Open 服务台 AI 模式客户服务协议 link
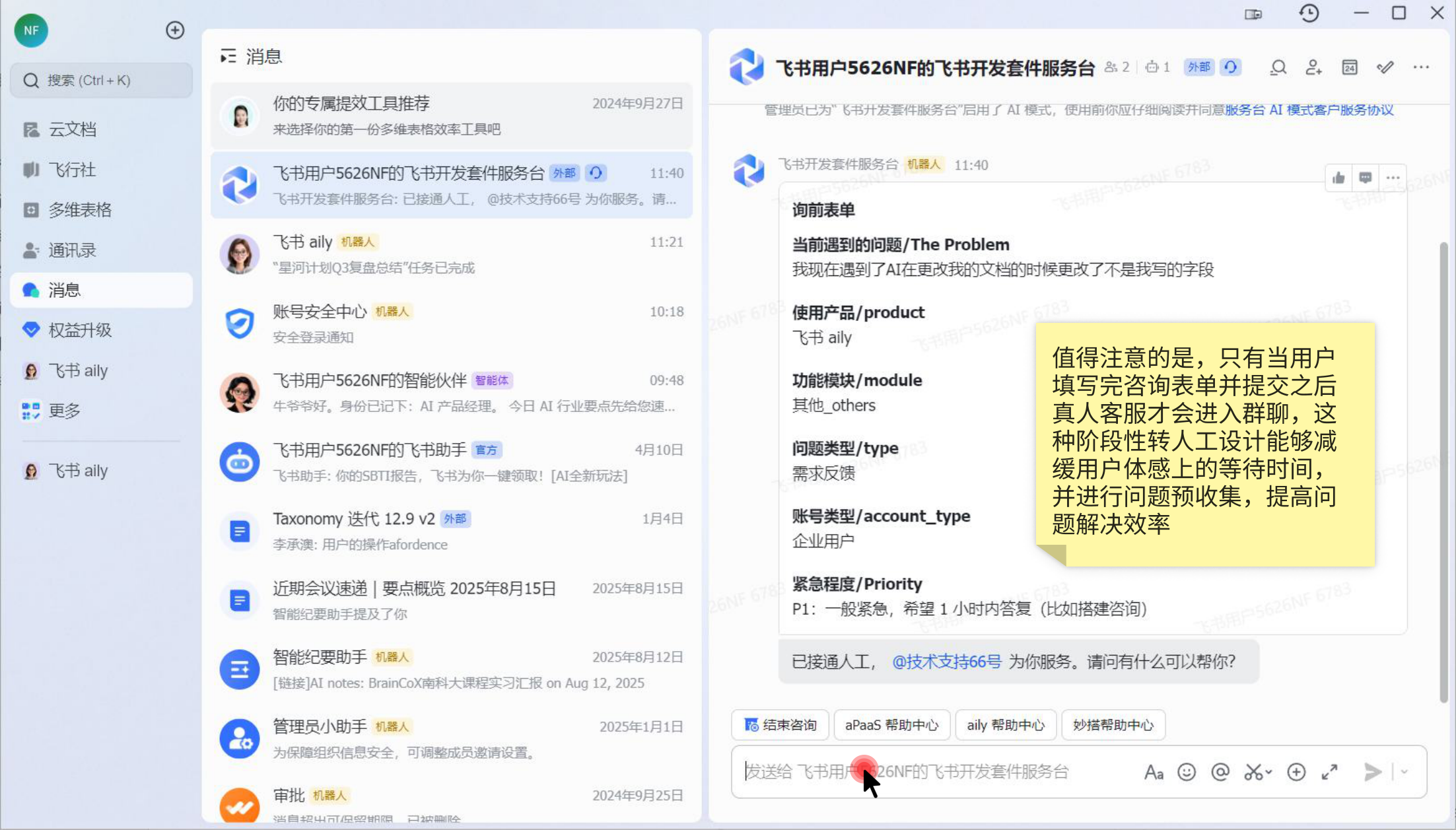This screenshot has height=830, width=1456. click(x=1309, y=110)
